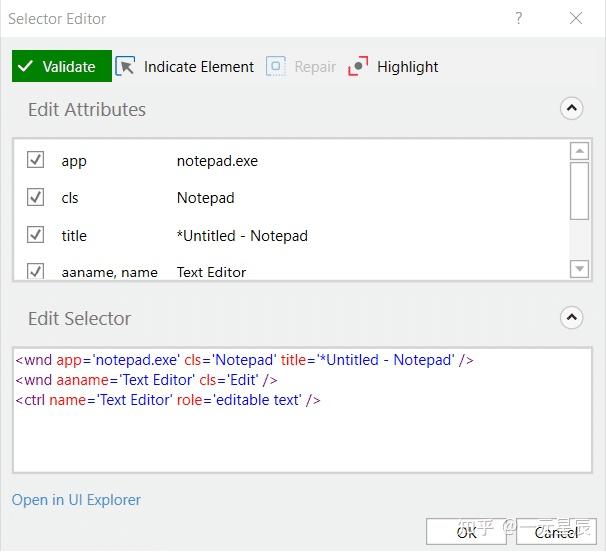This screenshot has height=552, width=606.
Task: Select the *Untitled - Notepad title value
Action: point(242,236)
